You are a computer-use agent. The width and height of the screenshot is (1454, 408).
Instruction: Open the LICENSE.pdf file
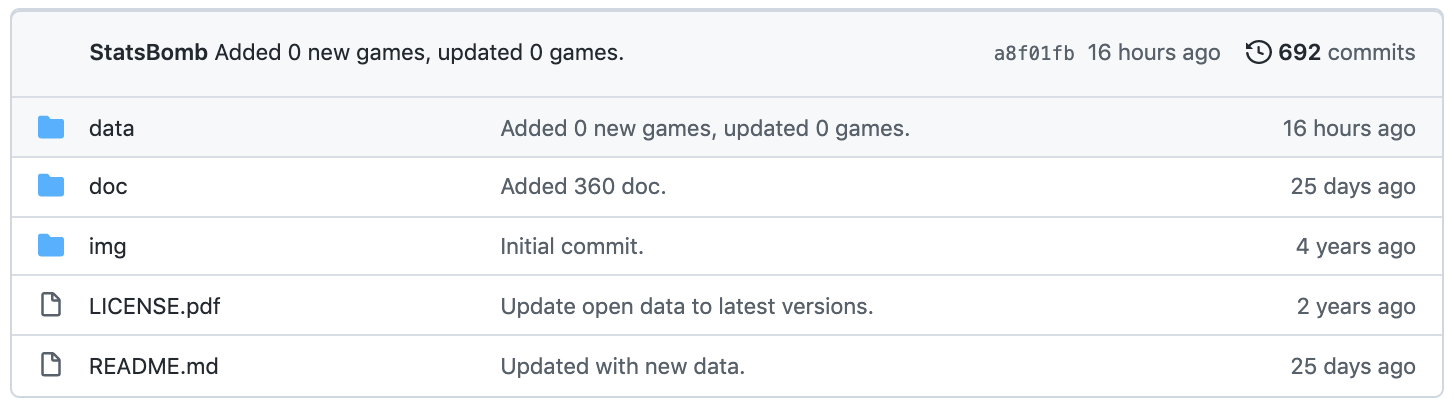tap(154, 306)
